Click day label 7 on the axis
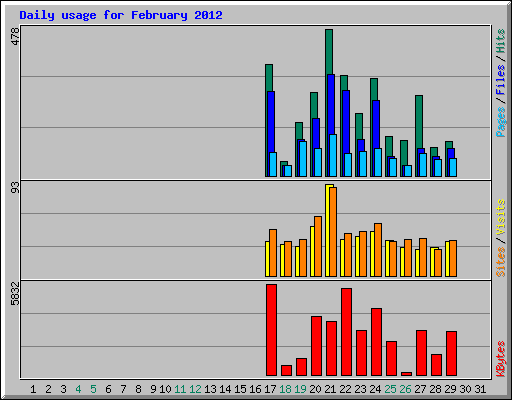The image size is (512, 400). pos(123,389)
